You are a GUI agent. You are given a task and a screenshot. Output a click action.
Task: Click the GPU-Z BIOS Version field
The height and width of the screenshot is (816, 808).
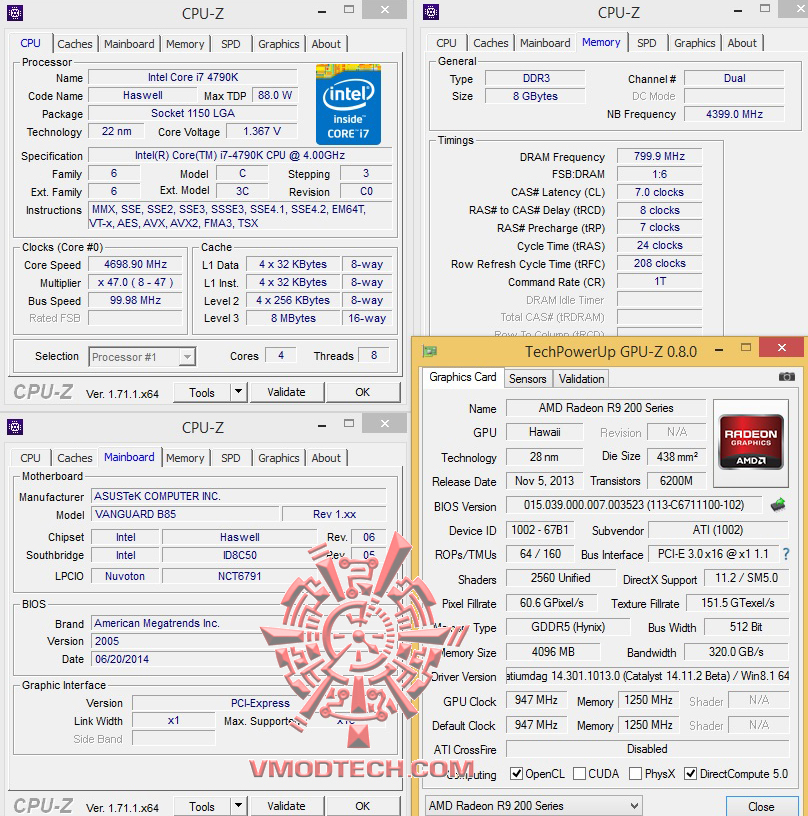634,505
